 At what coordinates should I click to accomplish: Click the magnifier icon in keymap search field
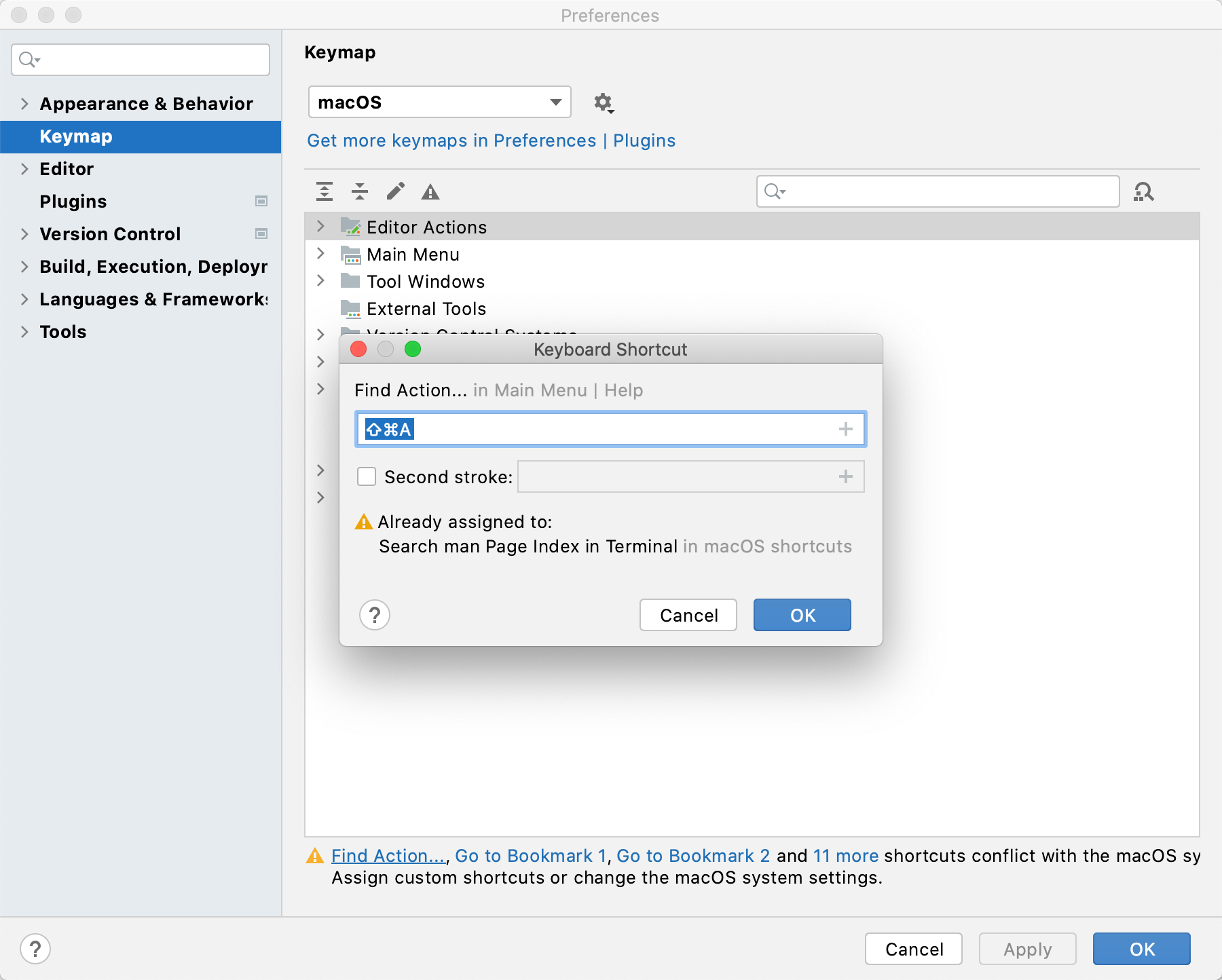pos(775,191)
